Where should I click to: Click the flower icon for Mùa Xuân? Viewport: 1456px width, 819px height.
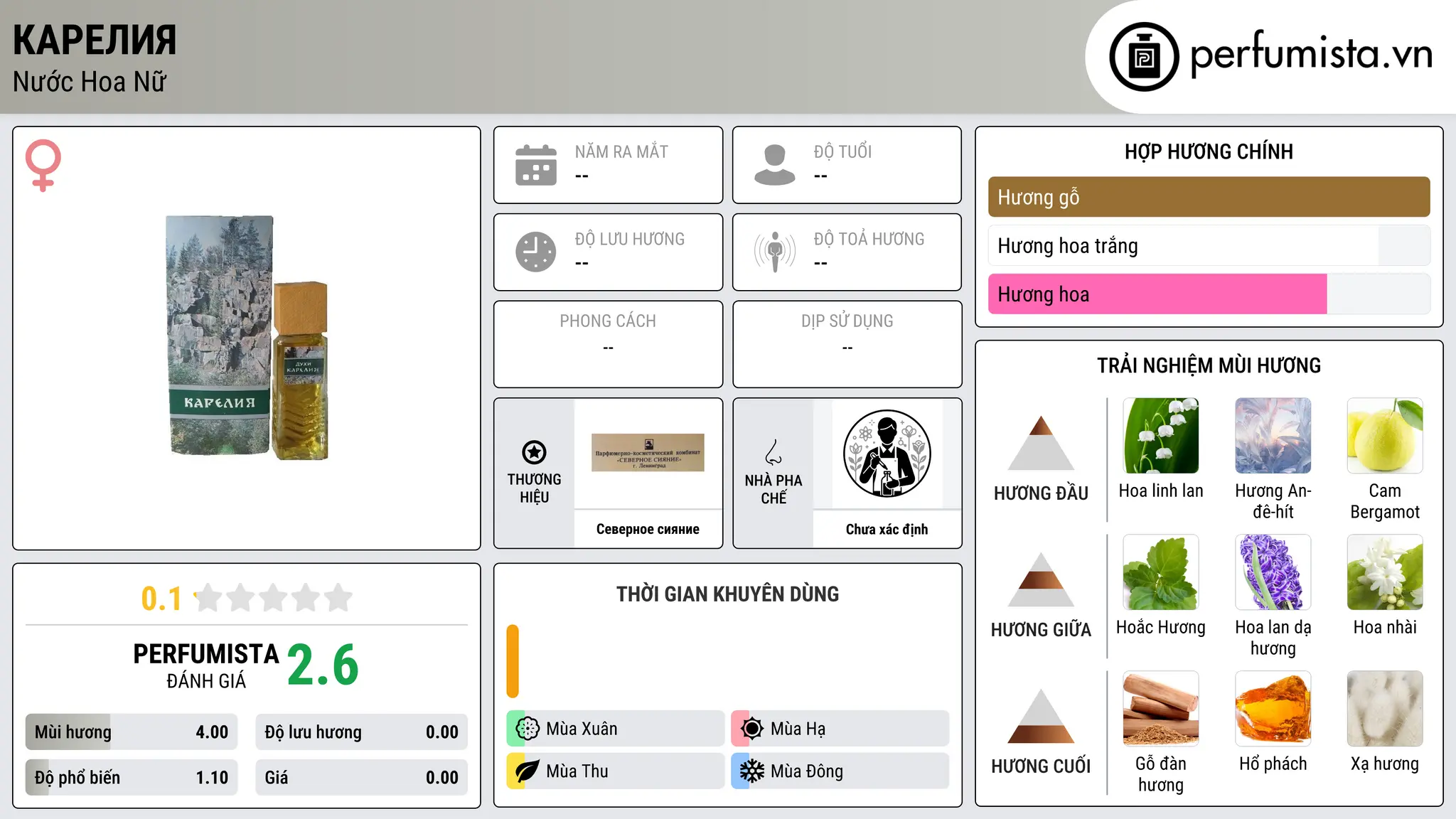coord(528,729)
